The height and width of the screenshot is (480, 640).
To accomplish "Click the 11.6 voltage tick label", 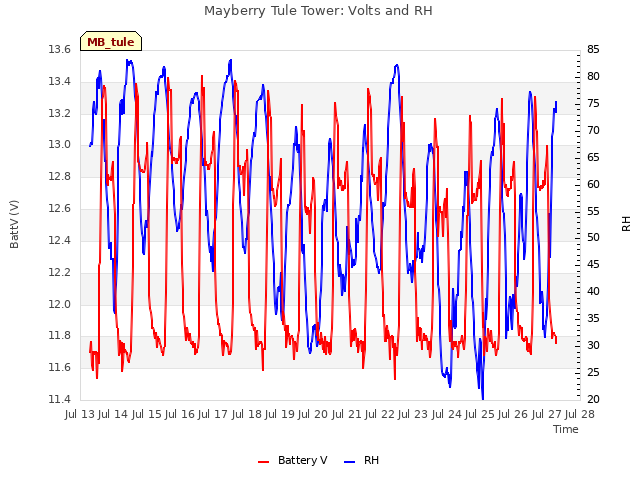I will pyautogui.click(x=60, y=367).
